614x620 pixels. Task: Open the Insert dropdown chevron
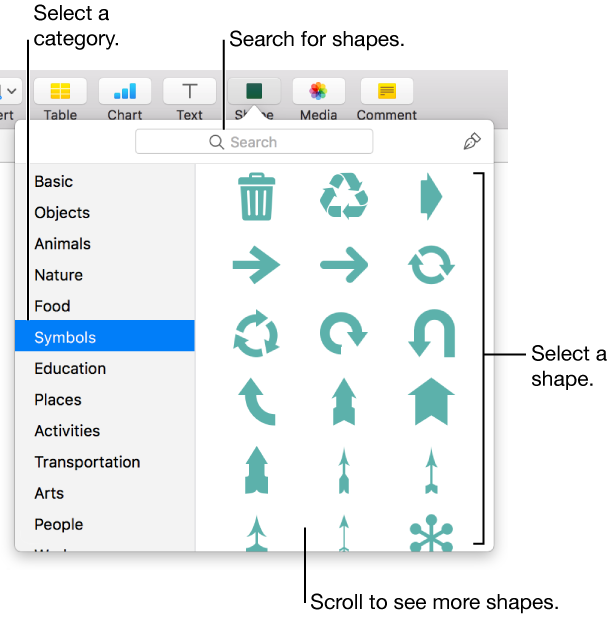(x=11, y=91)
